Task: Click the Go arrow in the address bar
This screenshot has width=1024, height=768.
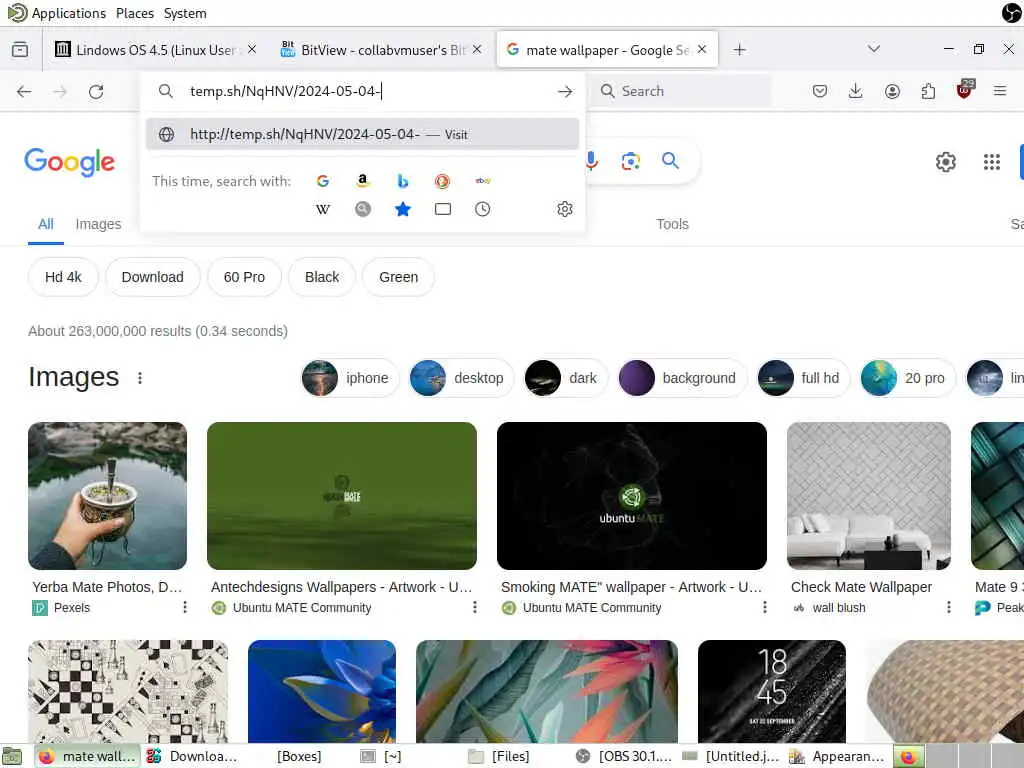Action: [565, 91]
